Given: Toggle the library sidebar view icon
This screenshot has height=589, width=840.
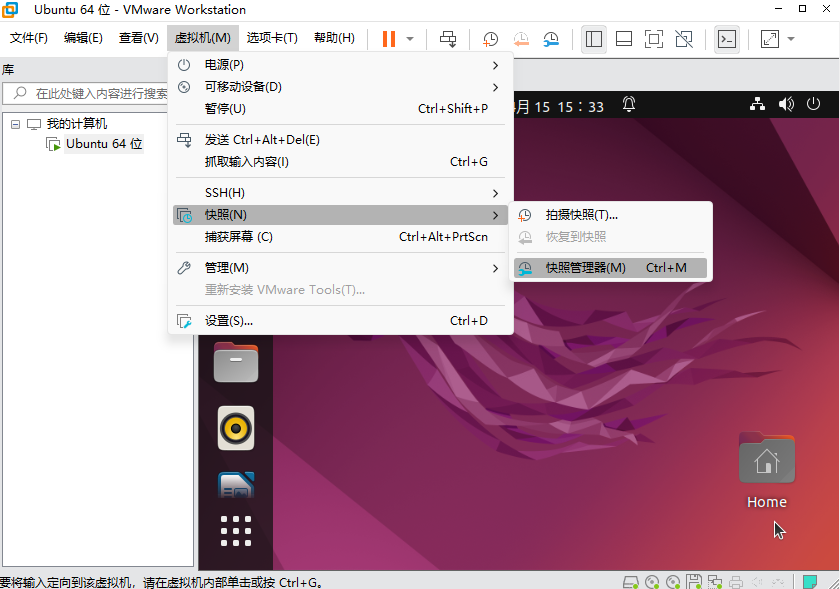Looking at the screenshot, I should click(594, 39).
